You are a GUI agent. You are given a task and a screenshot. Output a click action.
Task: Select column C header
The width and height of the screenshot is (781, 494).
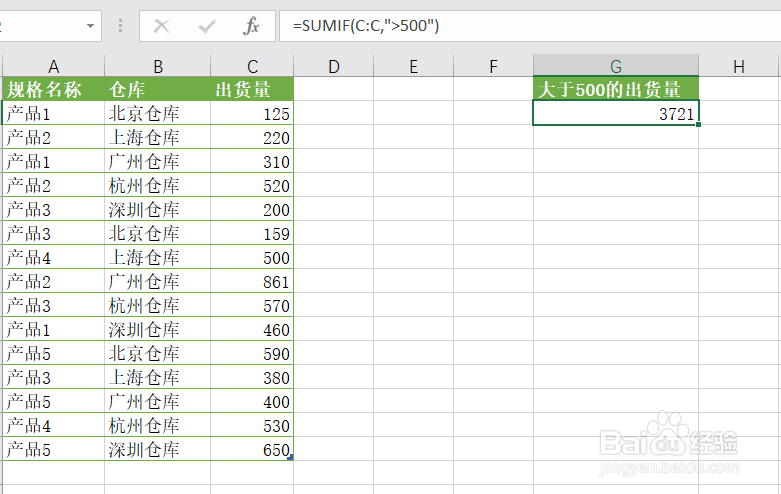tap(253, 66)
